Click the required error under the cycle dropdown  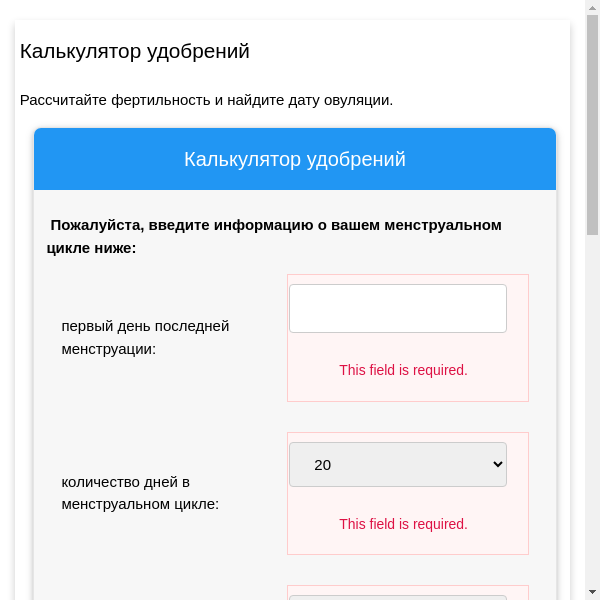[403, 524]
